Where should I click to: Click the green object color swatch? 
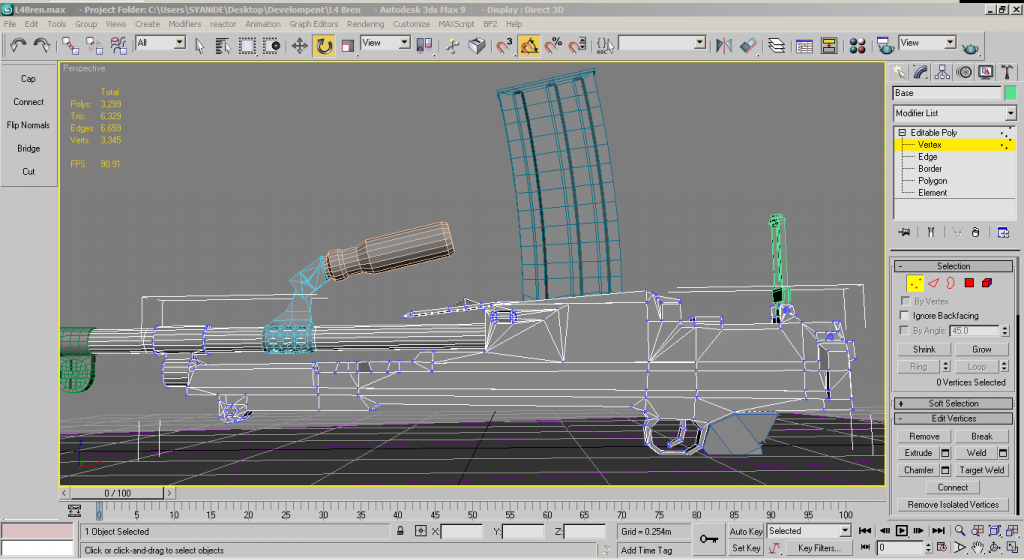(x=1010, y=93)
